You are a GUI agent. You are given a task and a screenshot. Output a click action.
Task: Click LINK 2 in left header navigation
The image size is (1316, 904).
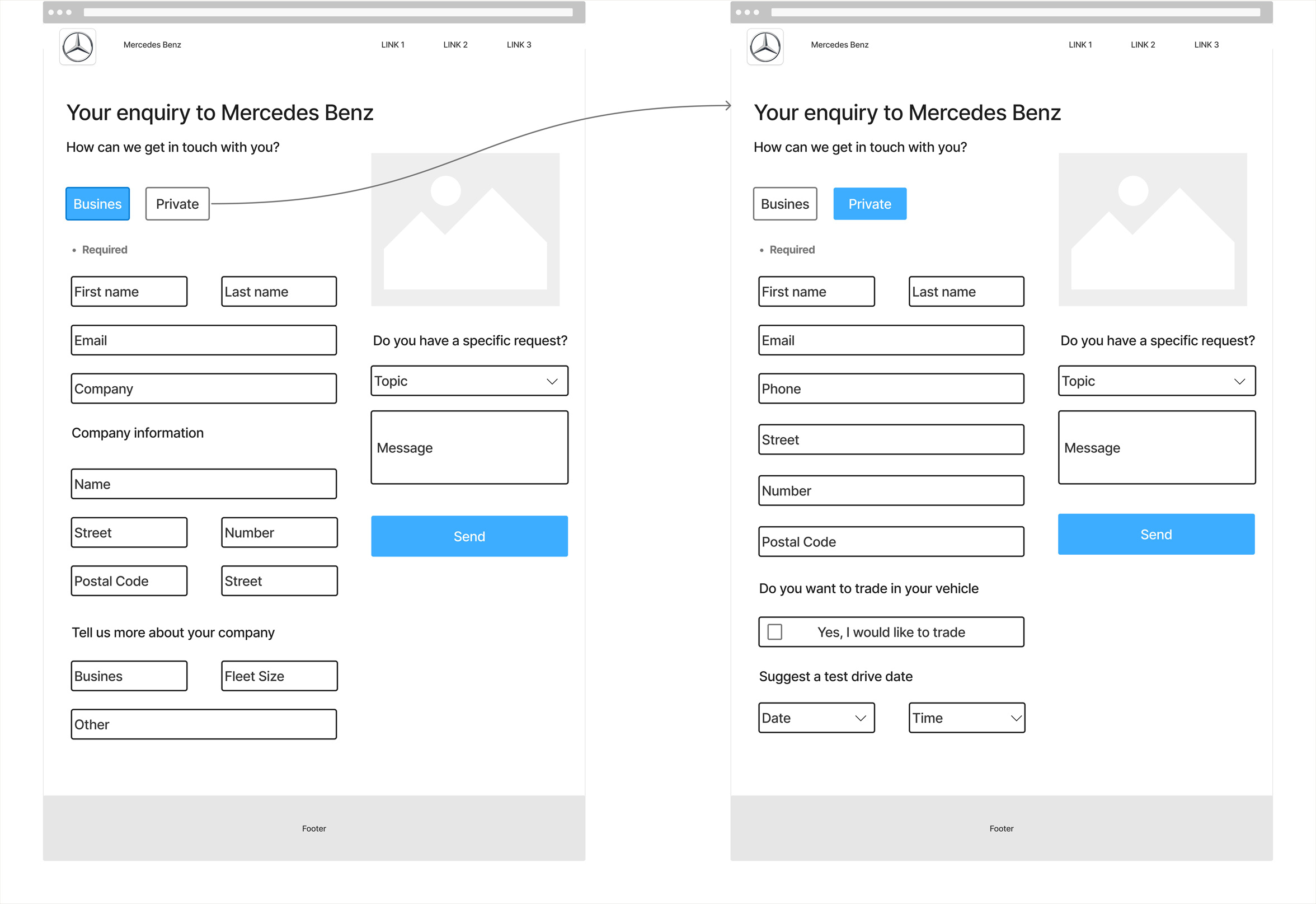(455, 45)
